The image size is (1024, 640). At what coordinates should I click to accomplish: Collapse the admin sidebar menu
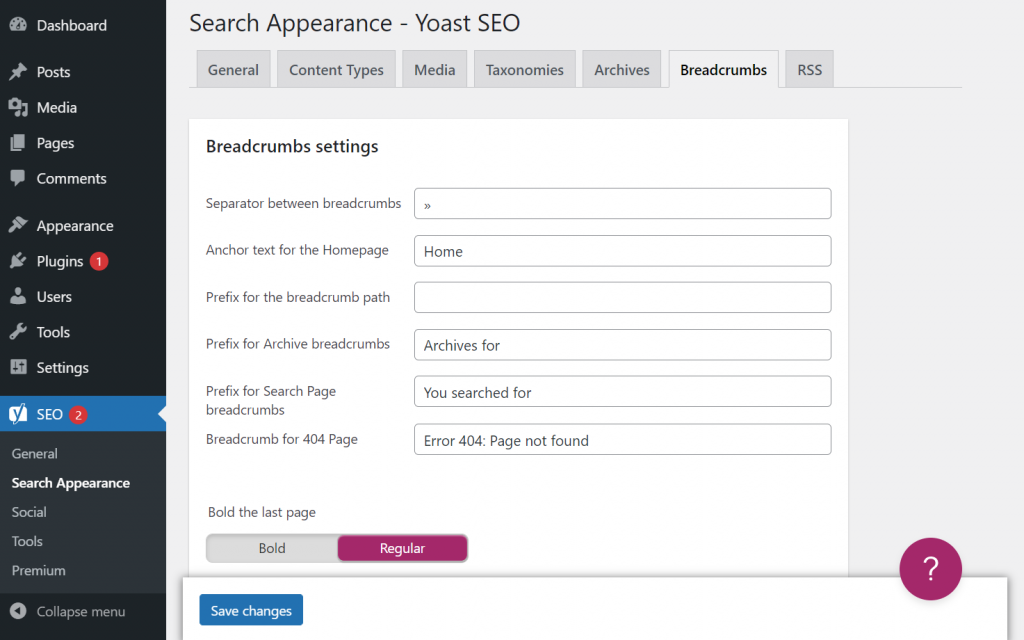point(68,611)
